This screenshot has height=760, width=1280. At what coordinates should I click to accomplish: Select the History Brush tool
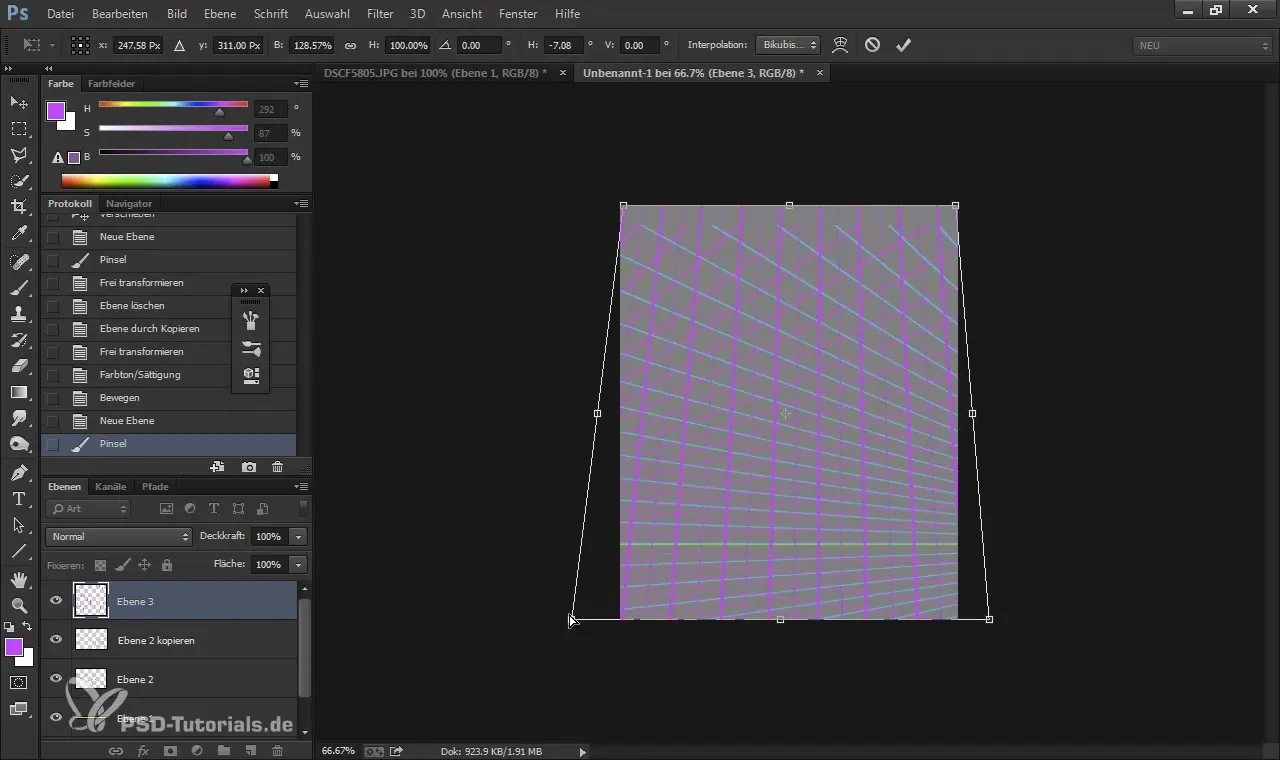[19, 340]
